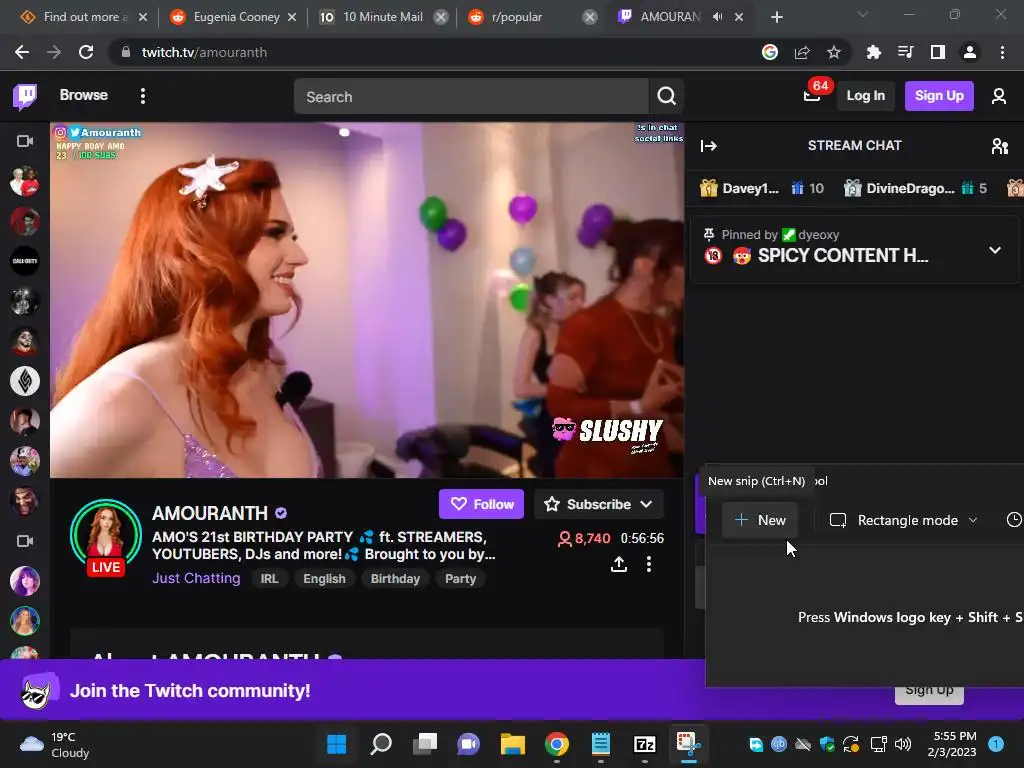
Task: Open the taskbar volume speaker icon
Action: (x=903, y=744)
